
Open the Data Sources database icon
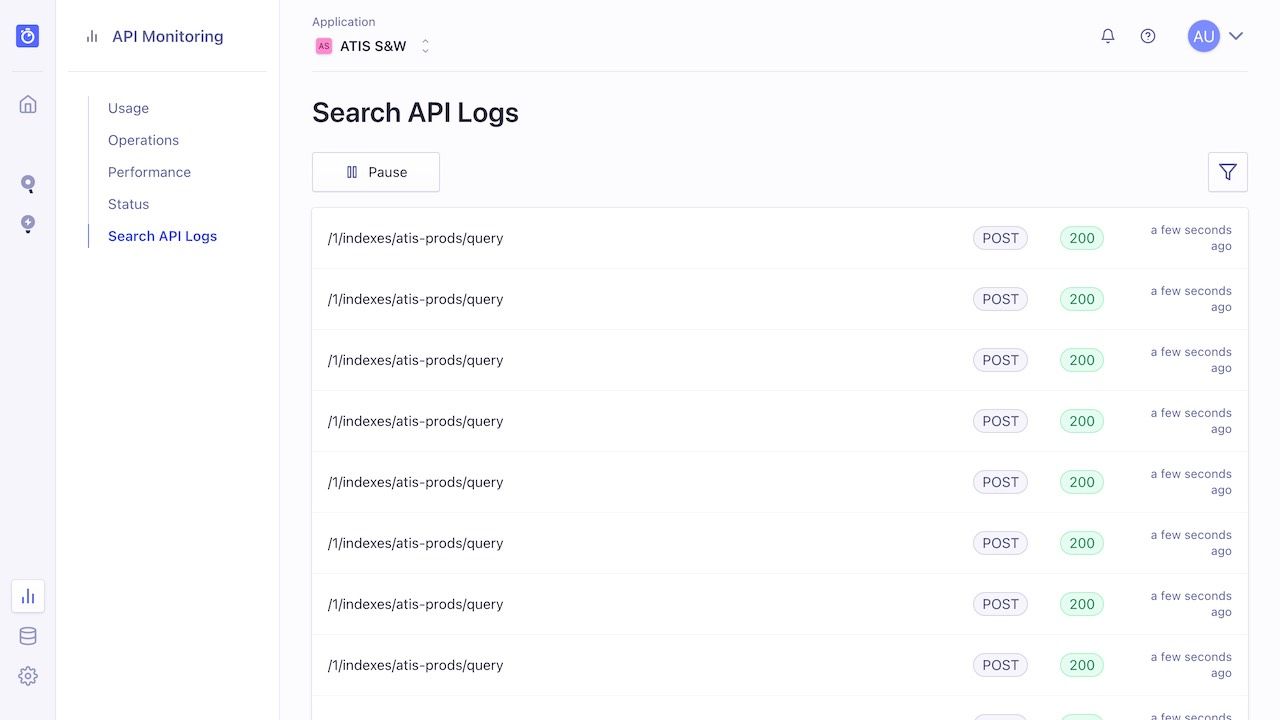click(x=27, y=635)
